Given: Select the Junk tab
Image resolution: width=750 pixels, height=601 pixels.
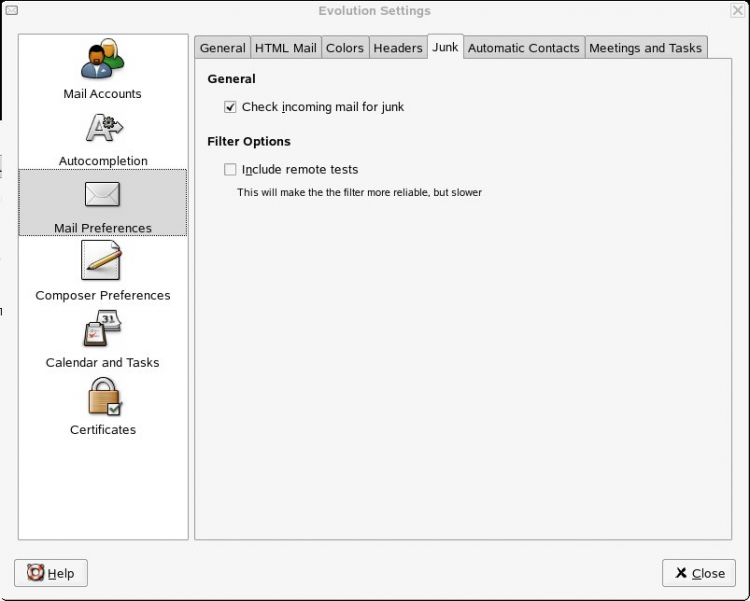Looking at the screenshot, I should (x=445, y=47).
